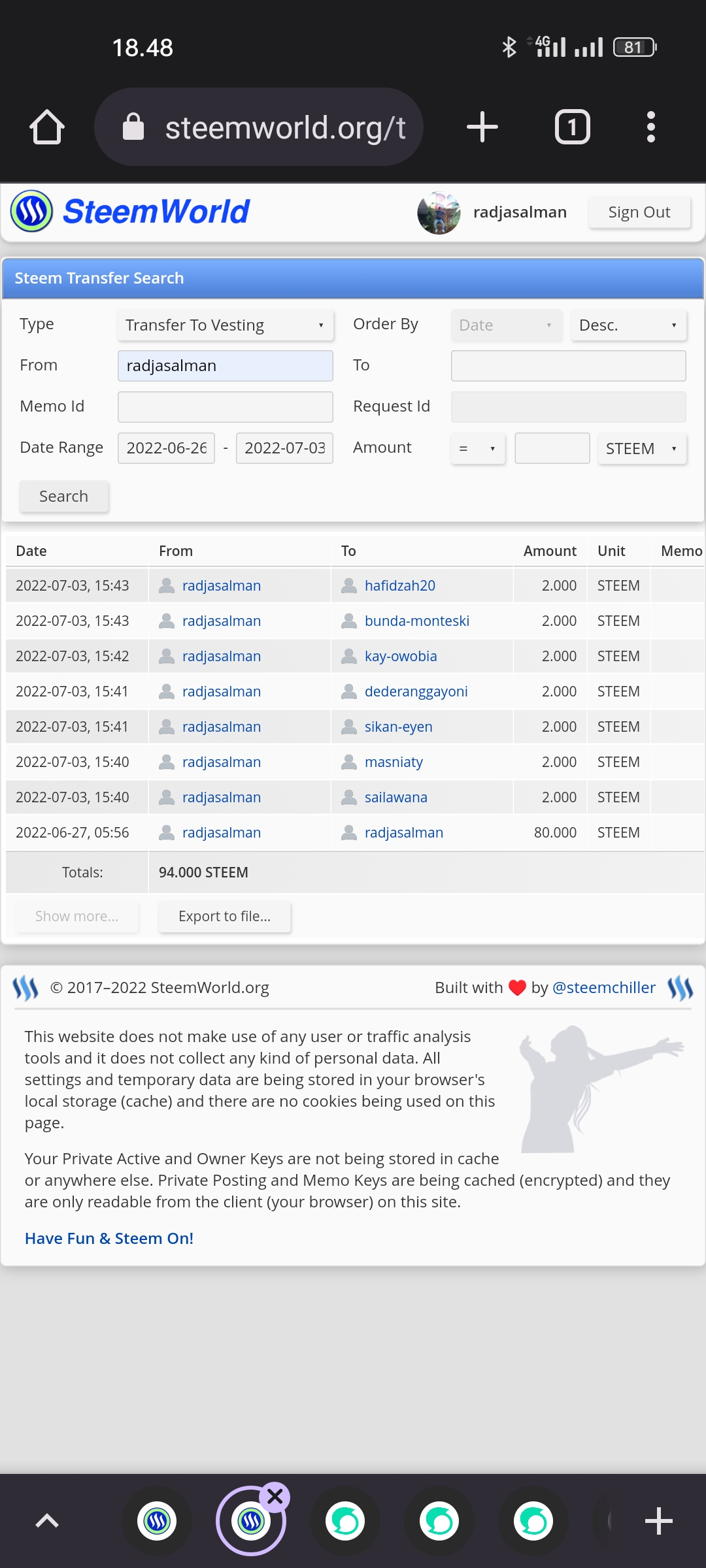Add new tab via bottom plus icon

pyautogui.click(x=659, y=1521)
